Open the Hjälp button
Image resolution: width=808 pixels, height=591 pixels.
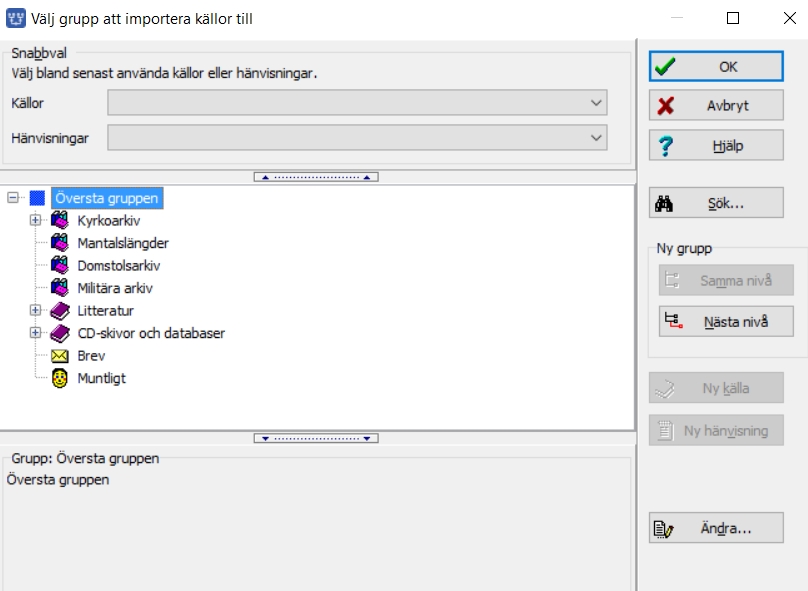716,145
